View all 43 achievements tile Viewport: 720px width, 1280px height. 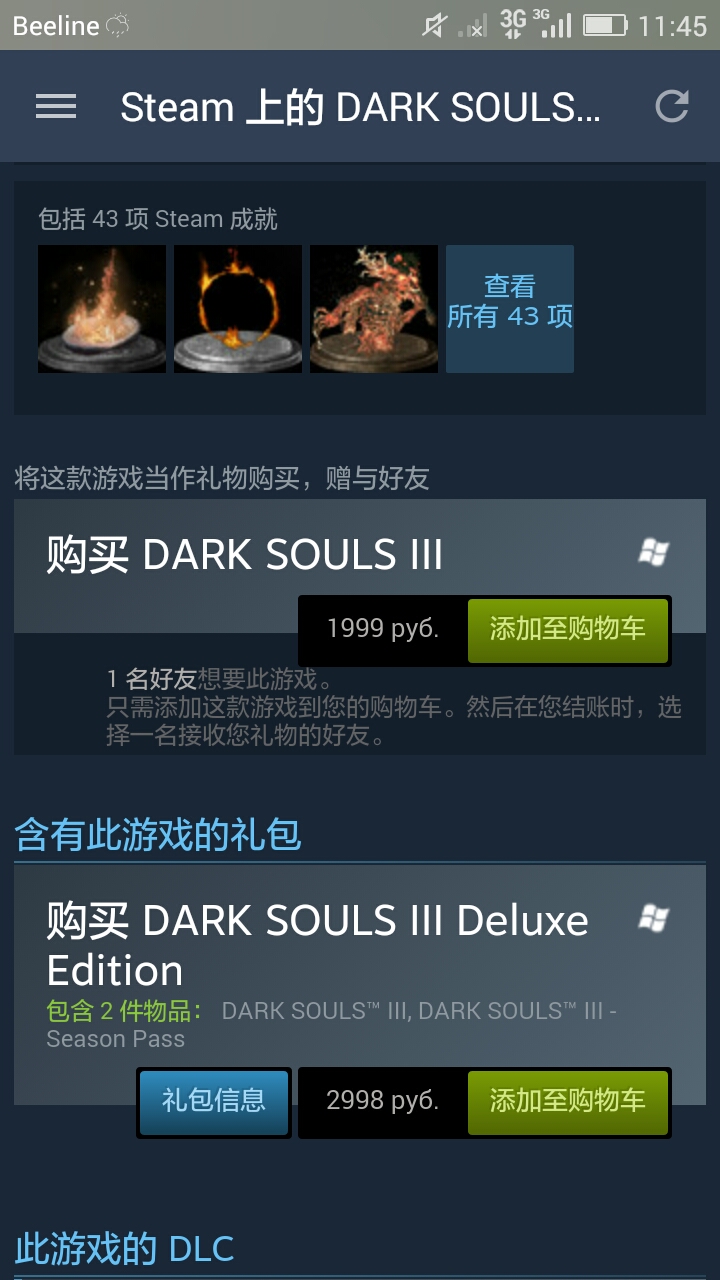[510, 309]
